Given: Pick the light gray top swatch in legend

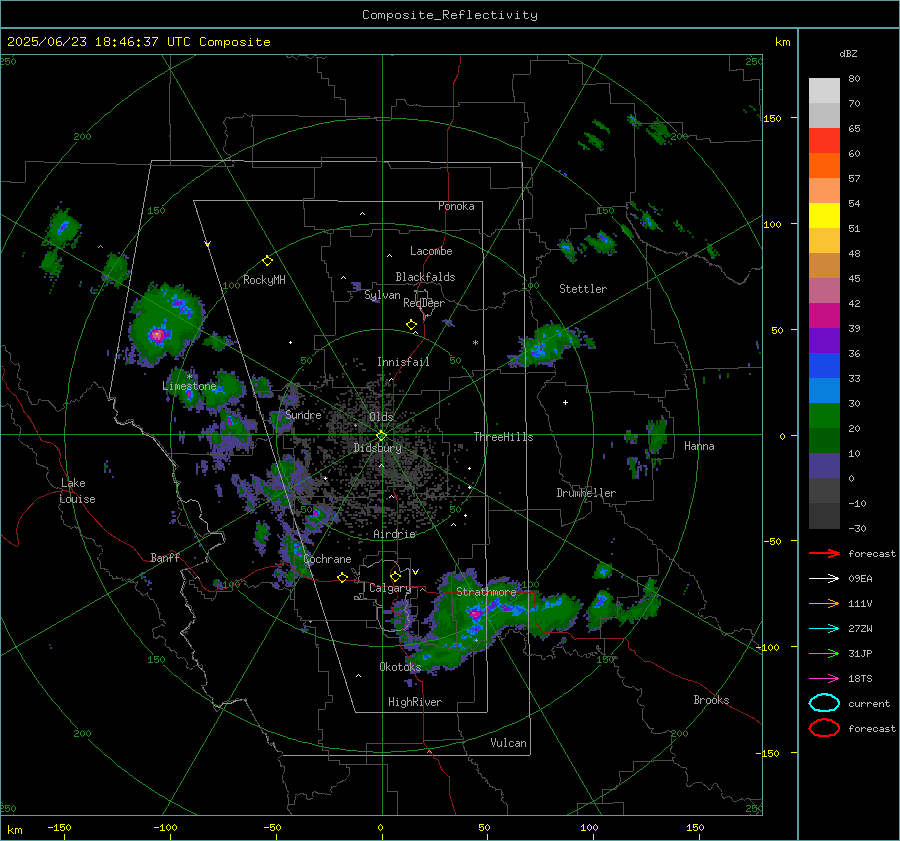Looking at the screenshot, I should 824,91.
